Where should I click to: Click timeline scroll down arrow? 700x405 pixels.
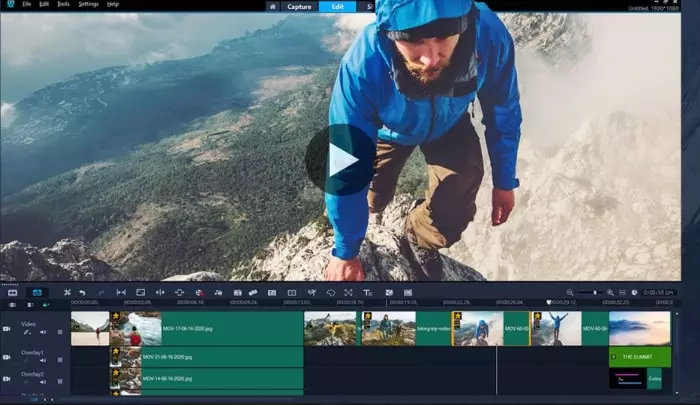coord(677,392)
